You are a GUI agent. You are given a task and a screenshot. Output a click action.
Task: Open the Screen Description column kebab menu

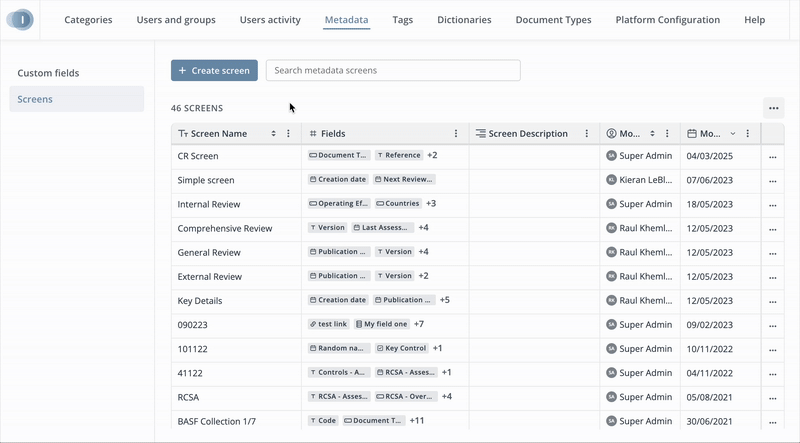[587, 133]
